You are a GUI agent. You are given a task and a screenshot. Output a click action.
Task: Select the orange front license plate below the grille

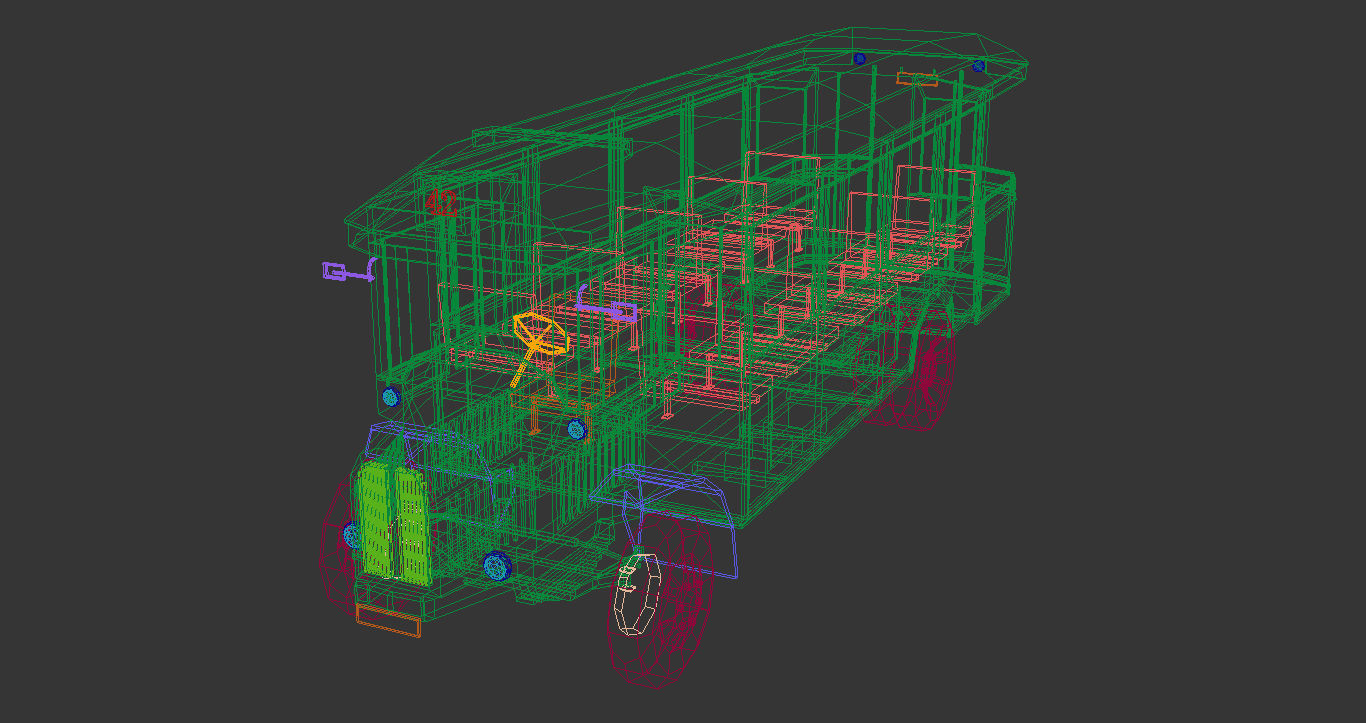click(388, 621)
